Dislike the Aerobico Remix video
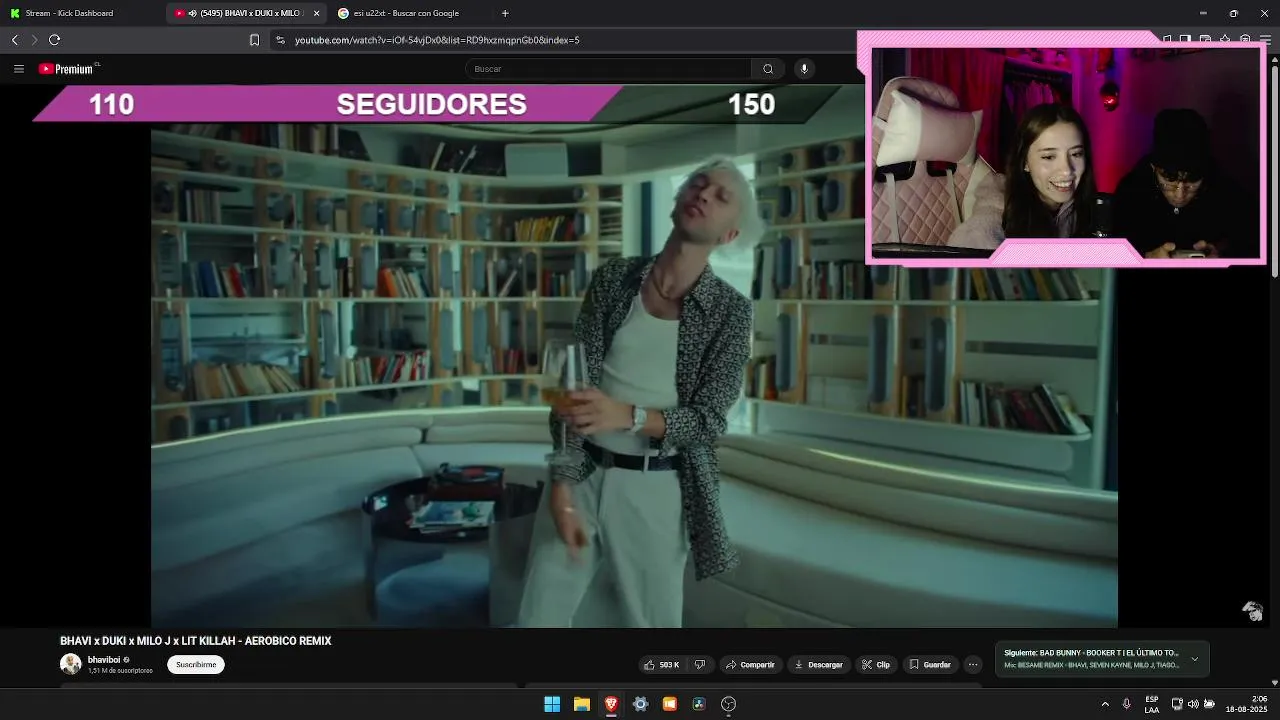Viewport: 1280px width, 720px height. [x=700, y=665]
